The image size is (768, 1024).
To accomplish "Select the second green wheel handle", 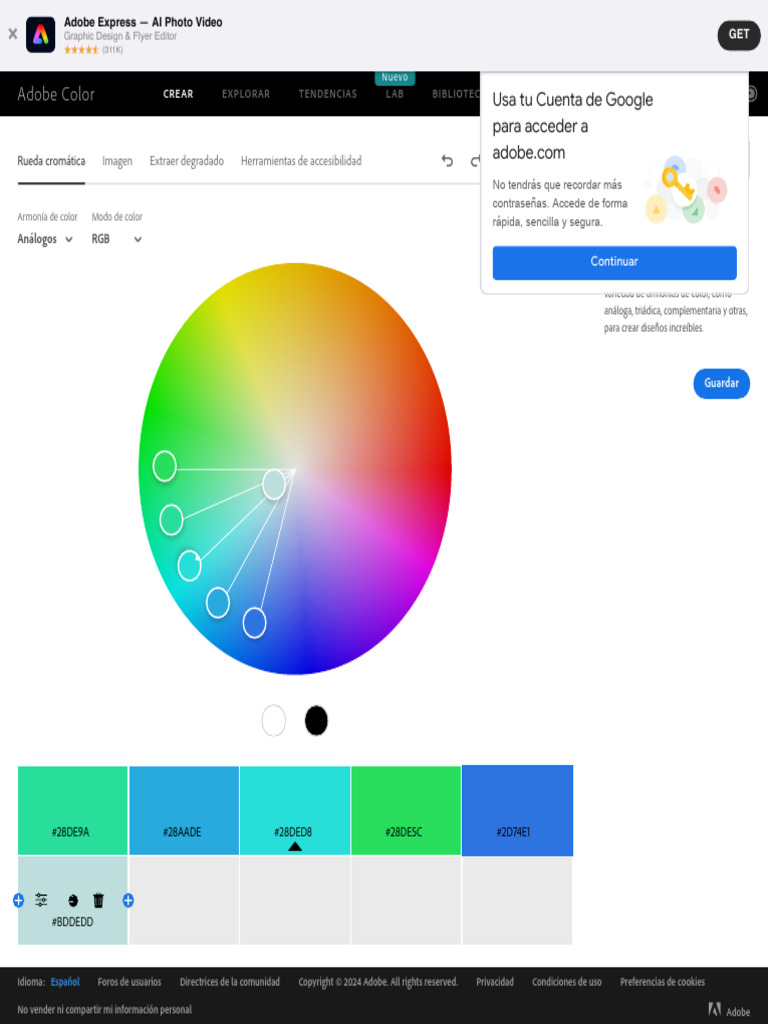I will click(171, 520).
